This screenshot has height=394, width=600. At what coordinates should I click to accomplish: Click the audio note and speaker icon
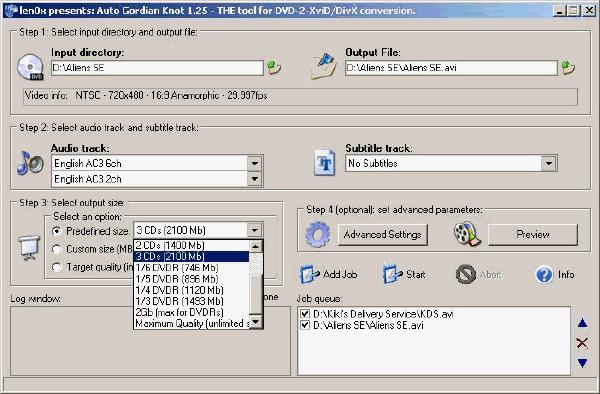click(30, 163)
